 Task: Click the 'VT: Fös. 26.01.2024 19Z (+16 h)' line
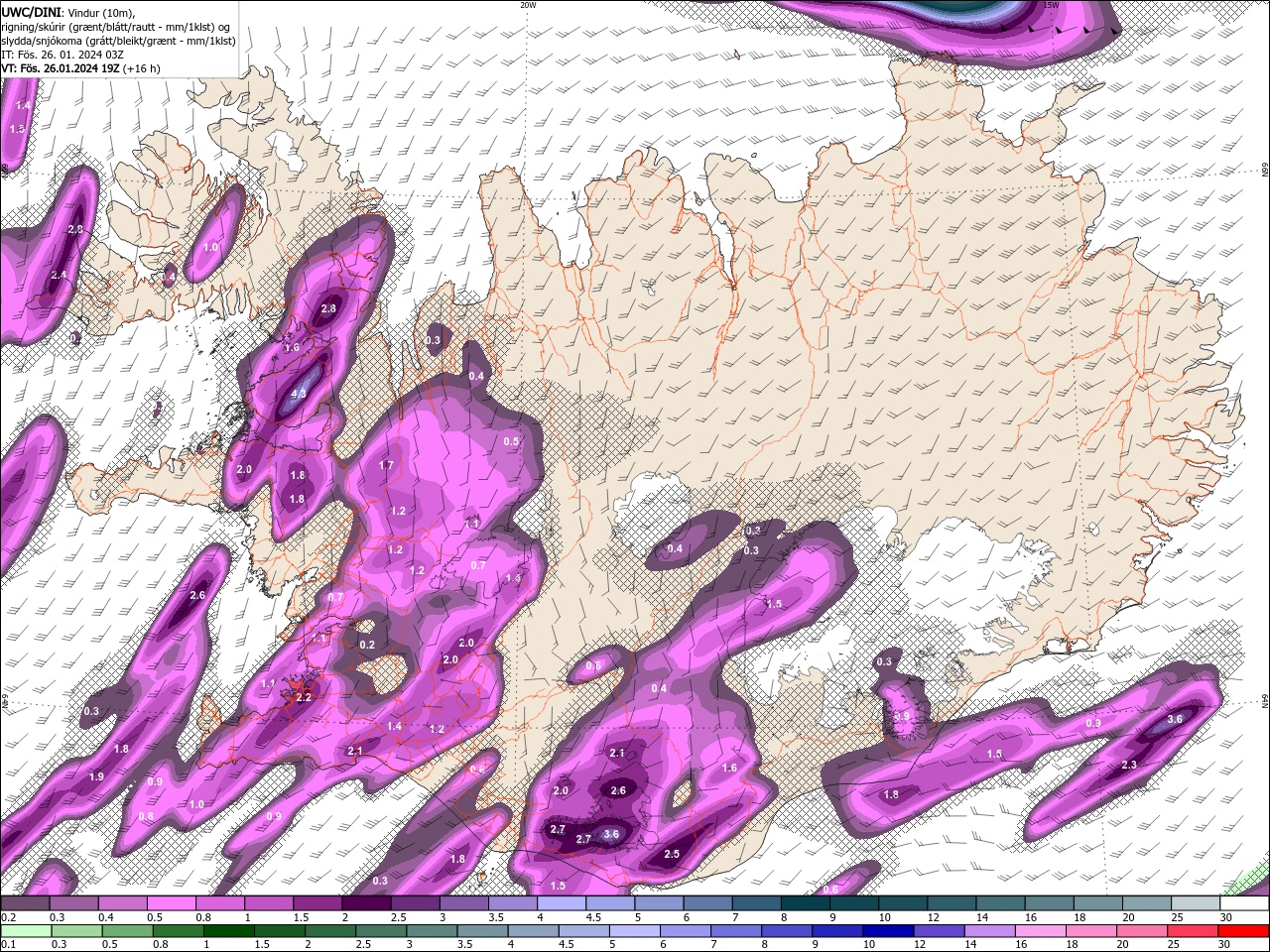(80, 68)
